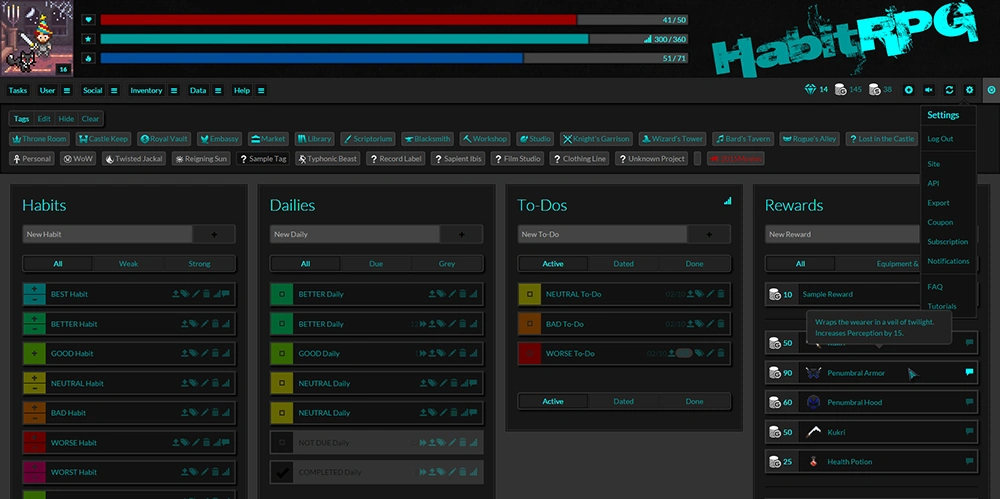The width and height of the screenshot is (1000, 499).
Task: Click the edit pencil on WORST Habit
Action: click(x=205, y=472)
